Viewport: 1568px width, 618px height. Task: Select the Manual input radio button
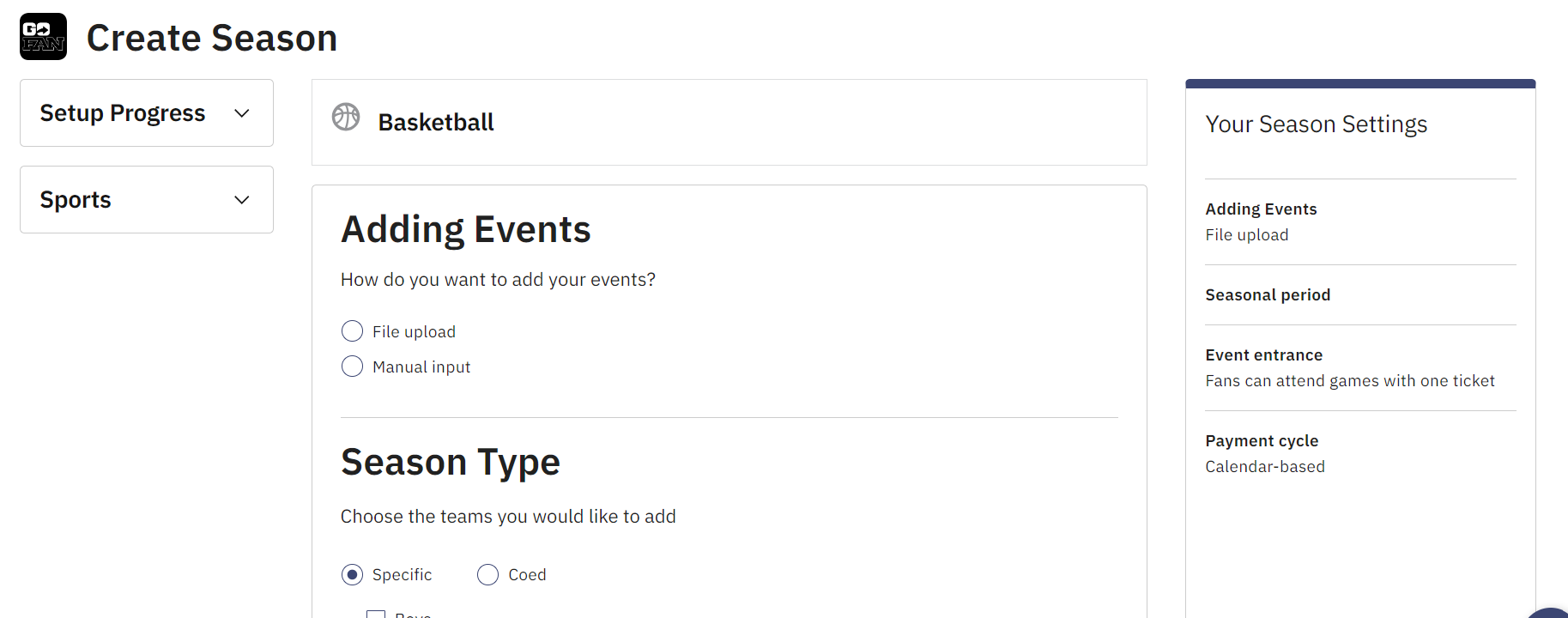[352, 366]
